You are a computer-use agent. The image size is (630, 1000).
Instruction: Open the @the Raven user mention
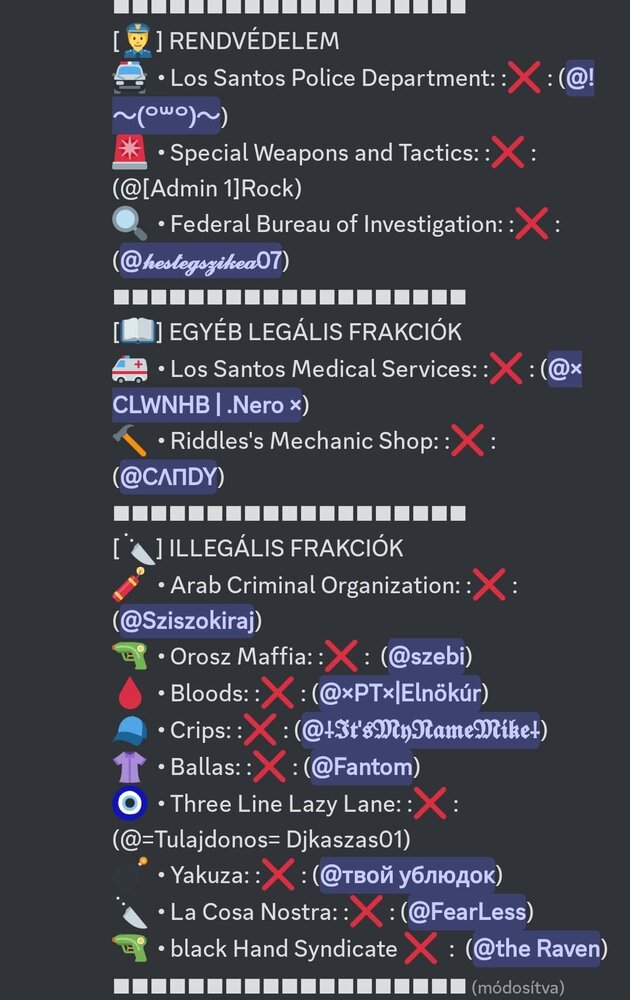click(536, 949)
